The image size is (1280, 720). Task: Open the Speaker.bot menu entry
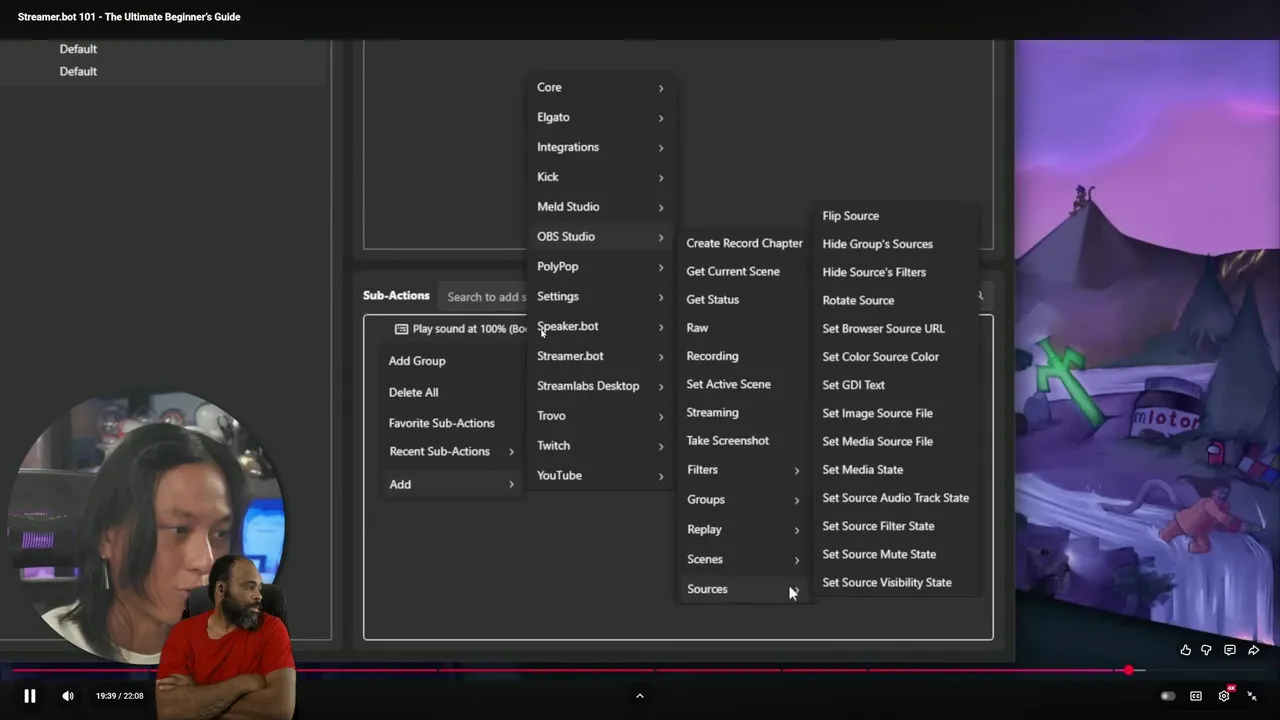pyautogui.click(x=600, y=327)
